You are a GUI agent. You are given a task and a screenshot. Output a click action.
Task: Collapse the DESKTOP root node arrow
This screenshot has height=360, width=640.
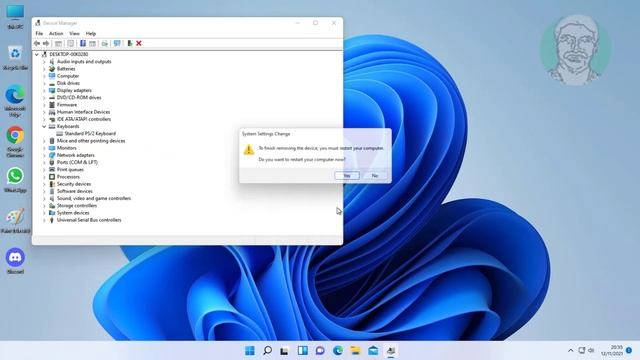pos(37,54)
